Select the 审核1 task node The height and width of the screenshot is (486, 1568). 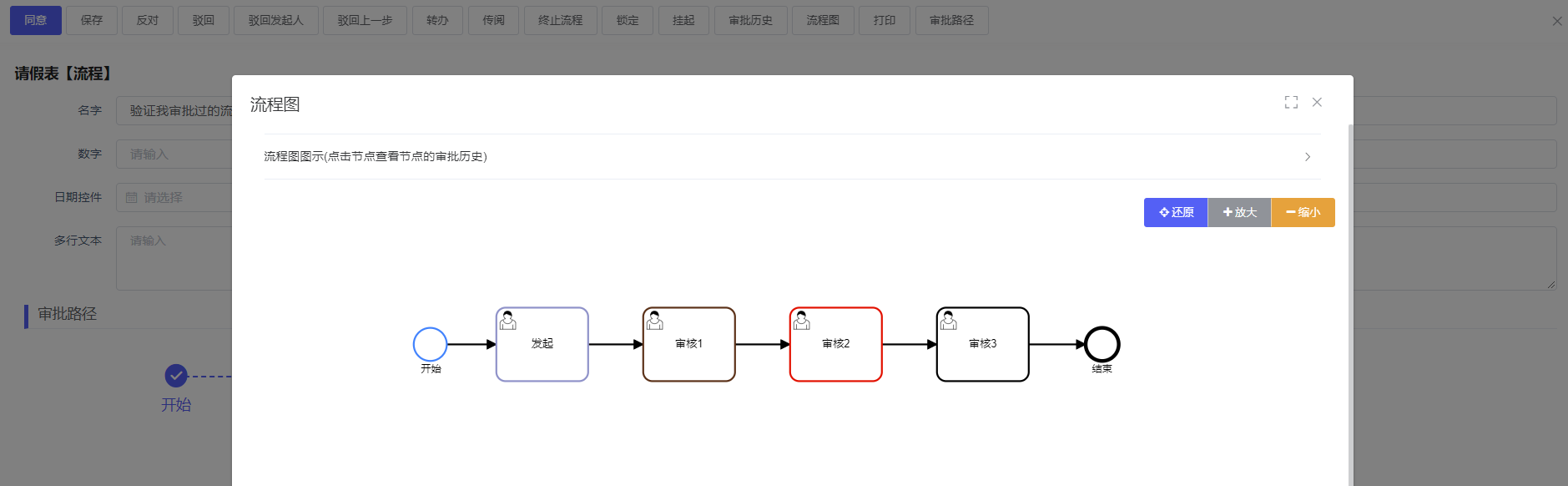(x=688, y=344)
